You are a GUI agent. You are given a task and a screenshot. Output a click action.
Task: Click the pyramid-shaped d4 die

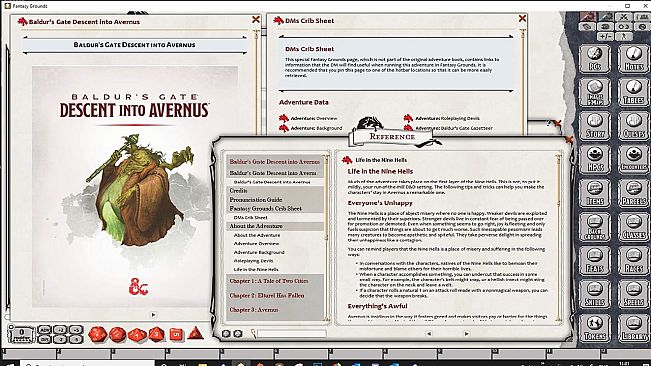196,334
